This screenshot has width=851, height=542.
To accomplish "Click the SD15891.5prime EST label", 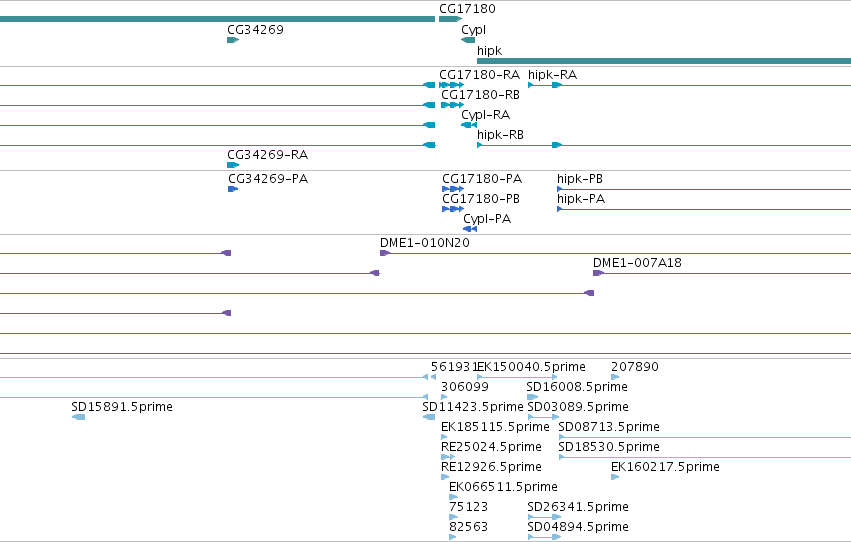I will [122, 407].
